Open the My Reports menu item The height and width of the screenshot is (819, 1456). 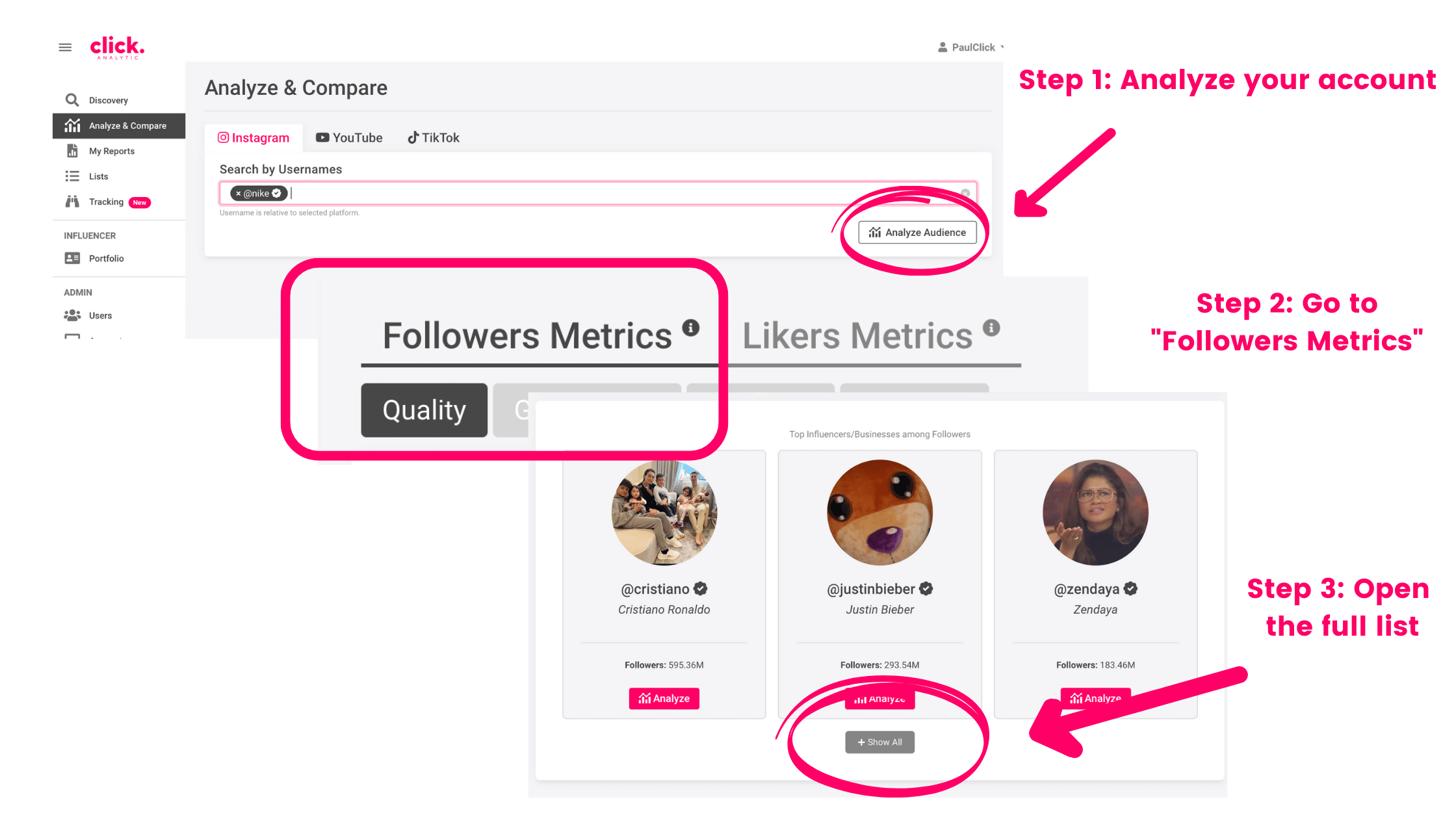[110, 151]
